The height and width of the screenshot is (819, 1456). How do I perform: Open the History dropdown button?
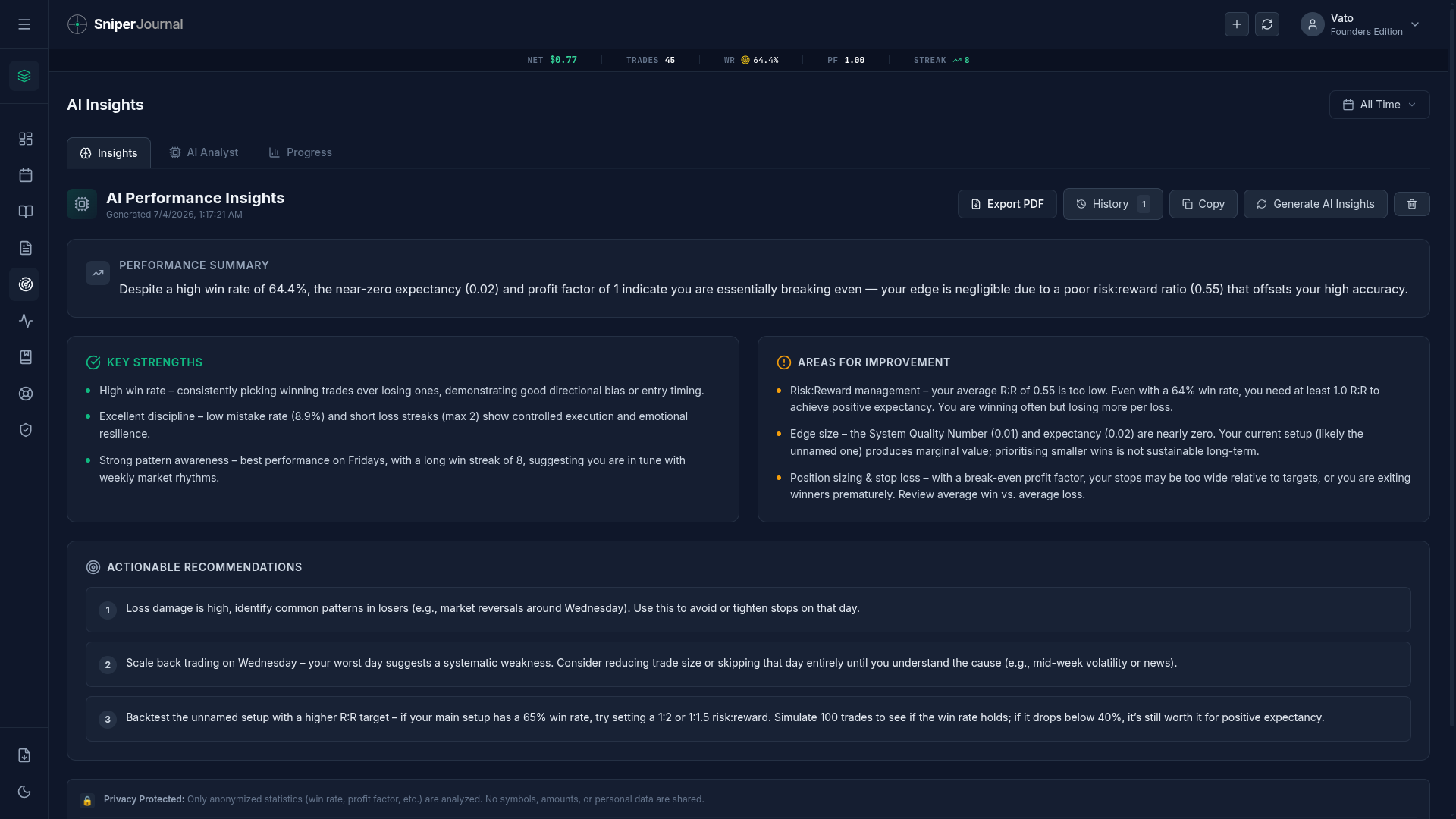[1112, 204]
